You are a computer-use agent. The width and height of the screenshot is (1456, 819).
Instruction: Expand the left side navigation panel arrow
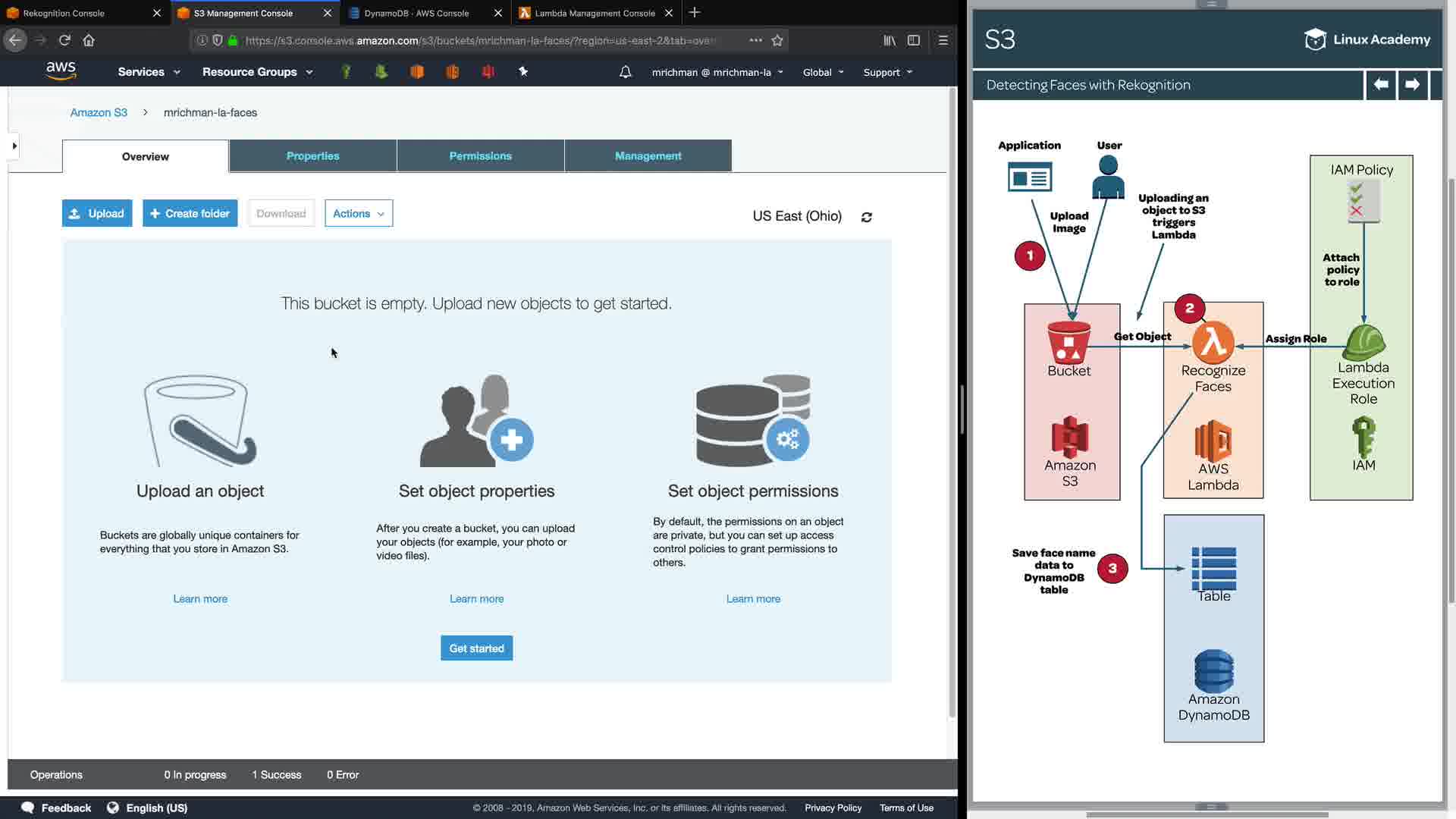[x=14, y=146]
